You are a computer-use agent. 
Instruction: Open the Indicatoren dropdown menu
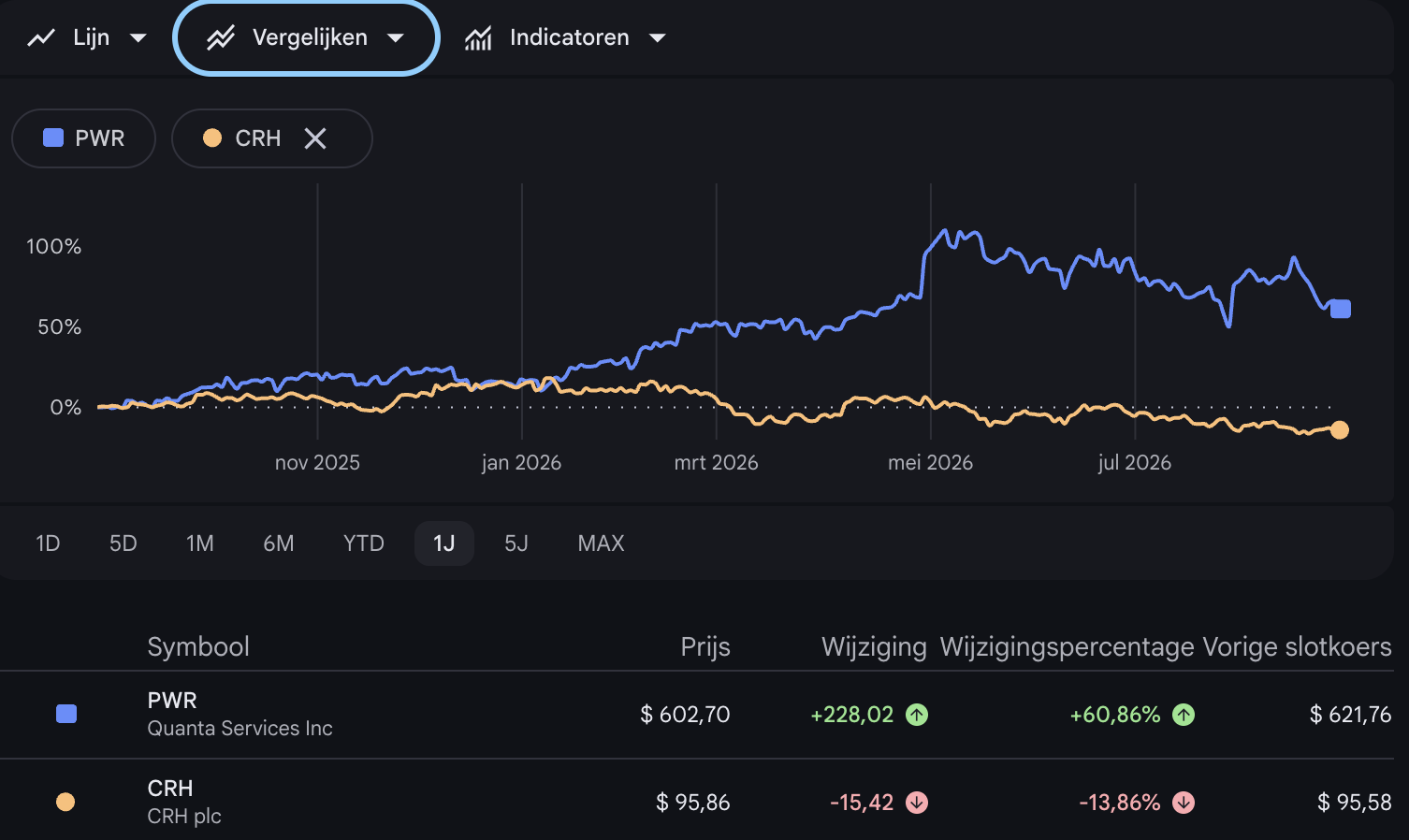[x=565, y=37]
